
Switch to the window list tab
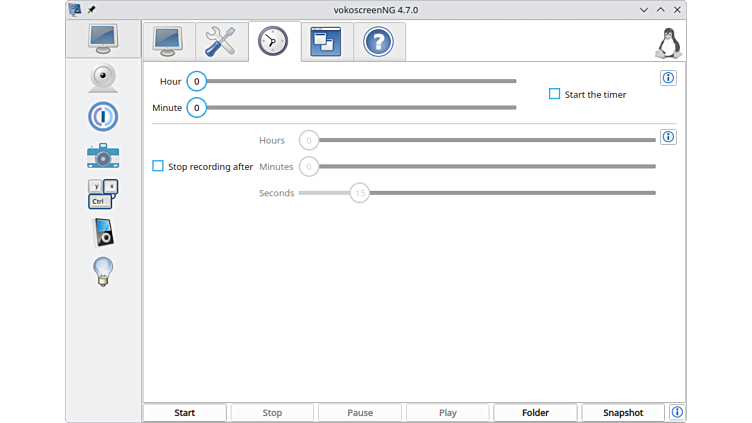coord(325,42)
